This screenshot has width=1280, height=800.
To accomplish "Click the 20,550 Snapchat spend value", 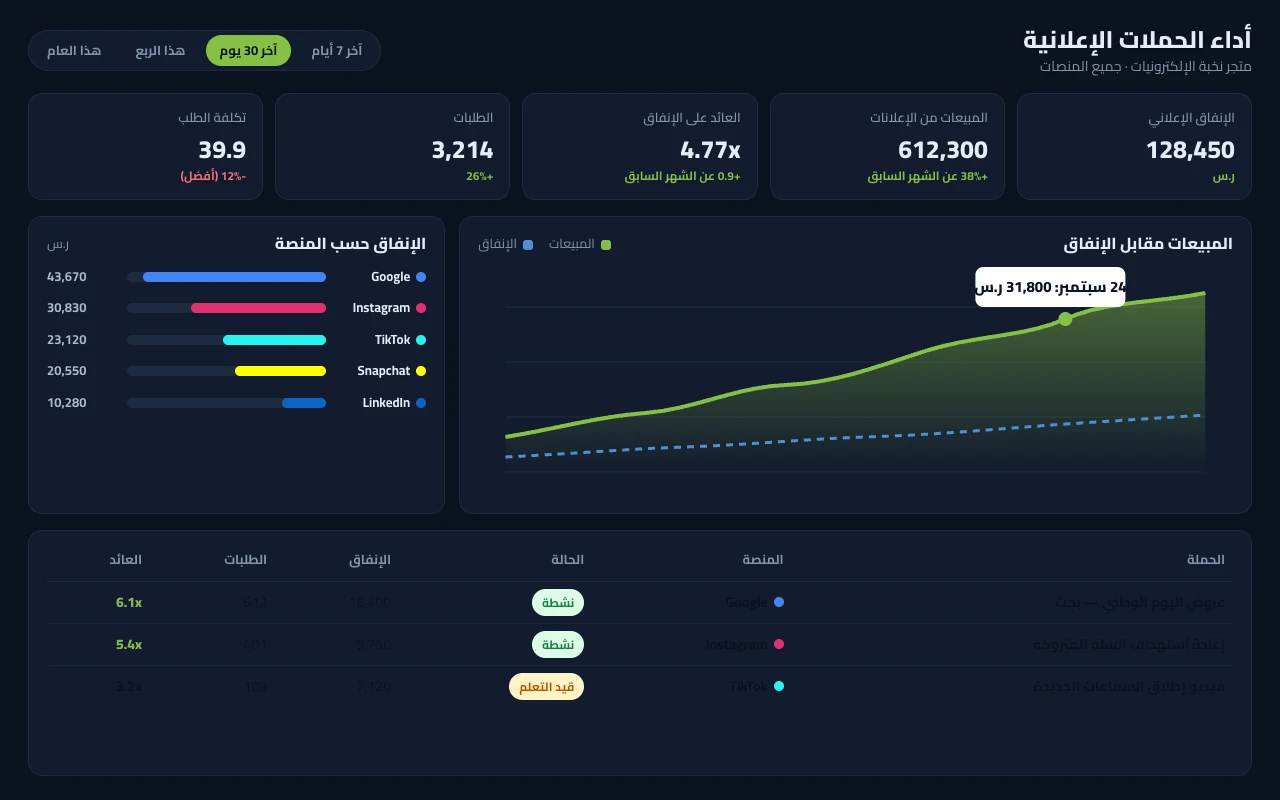I will (67, 371).
